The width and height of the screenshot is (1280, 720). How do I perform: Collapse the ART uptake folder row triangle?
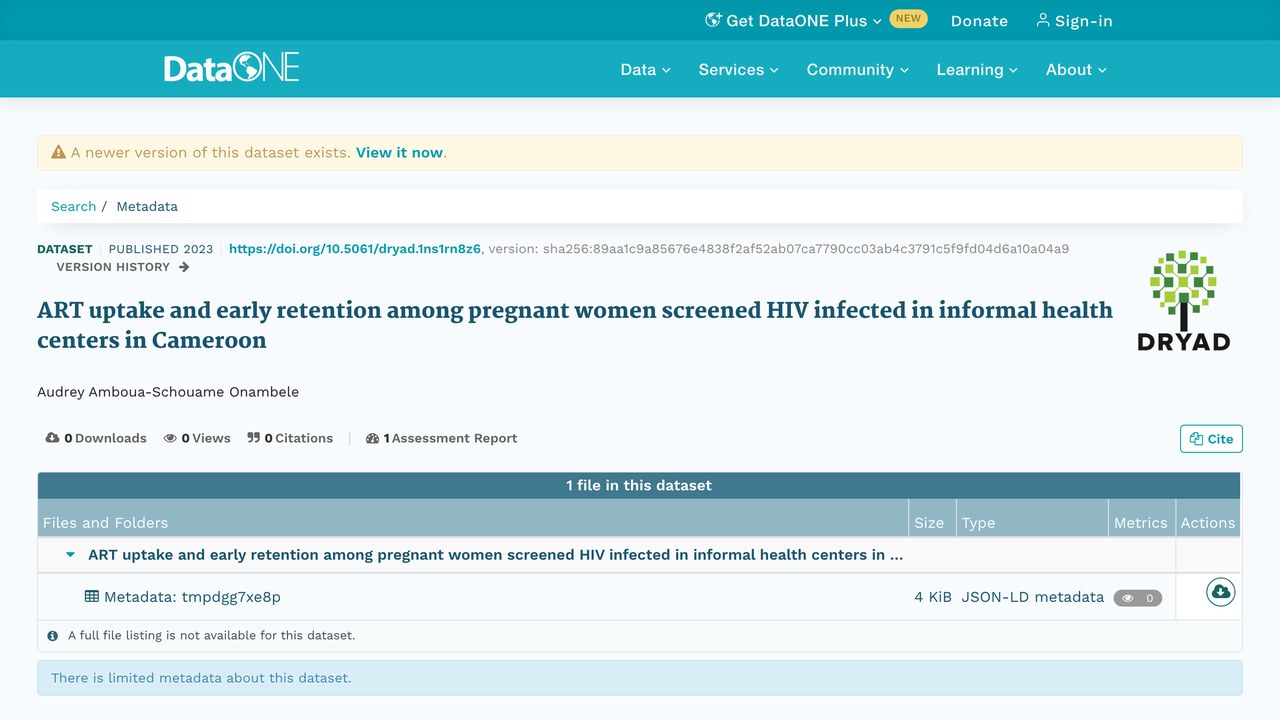coord(70,555)
